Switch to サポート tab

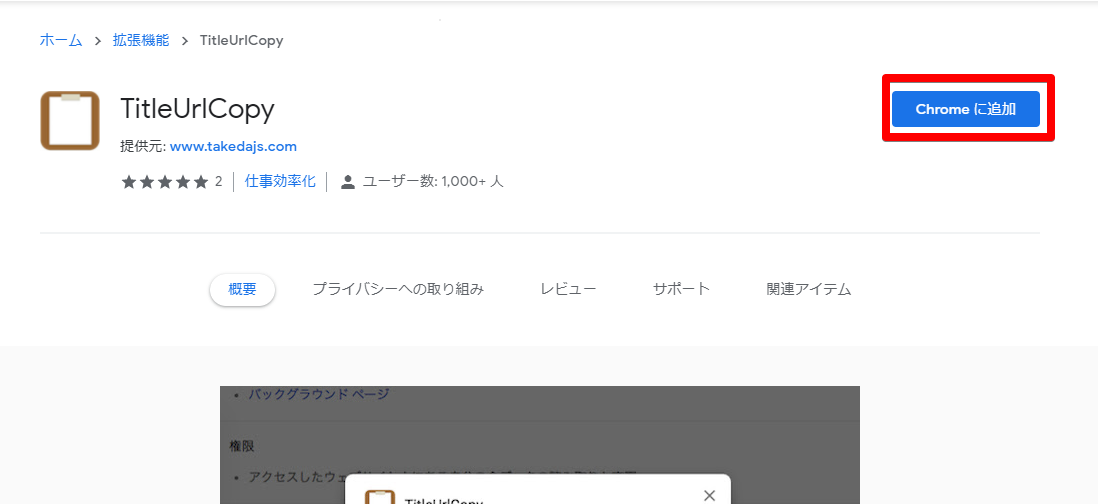pos(681,289)
